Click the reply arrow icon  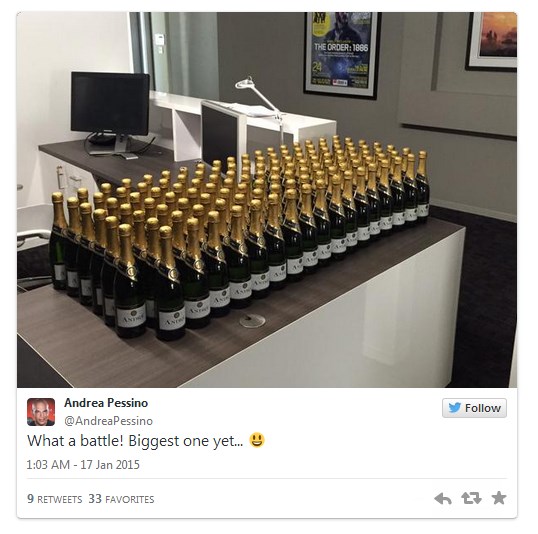point(443,498)
